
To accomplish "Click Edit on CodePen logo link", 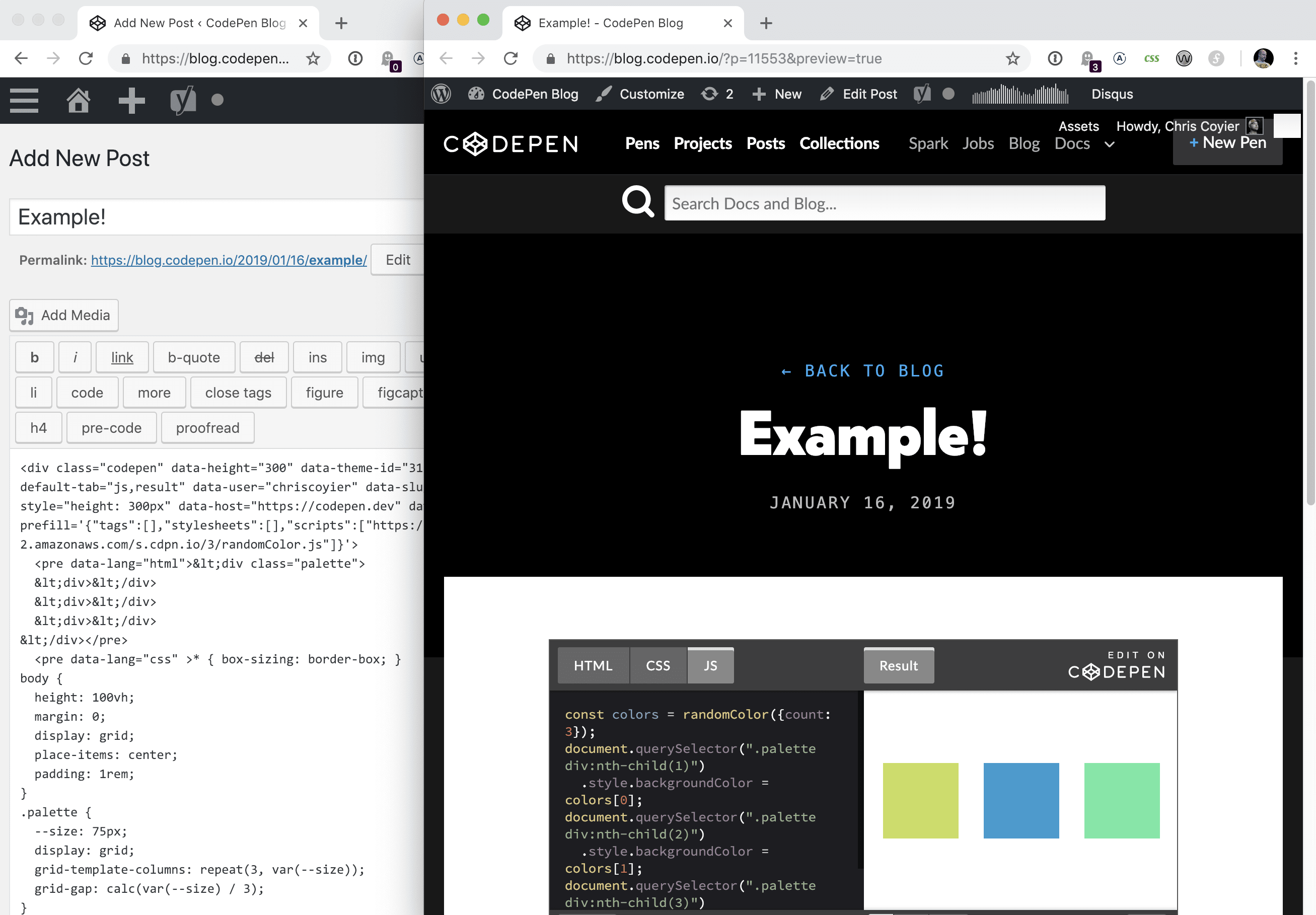I will 1116,665.
